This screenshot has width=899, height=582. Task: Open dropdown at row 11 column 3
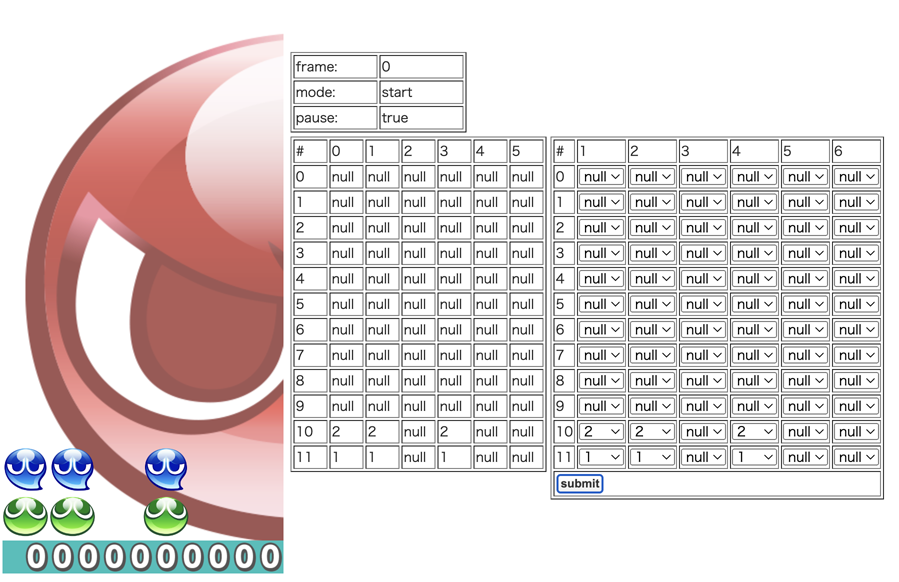pos(703,457)
